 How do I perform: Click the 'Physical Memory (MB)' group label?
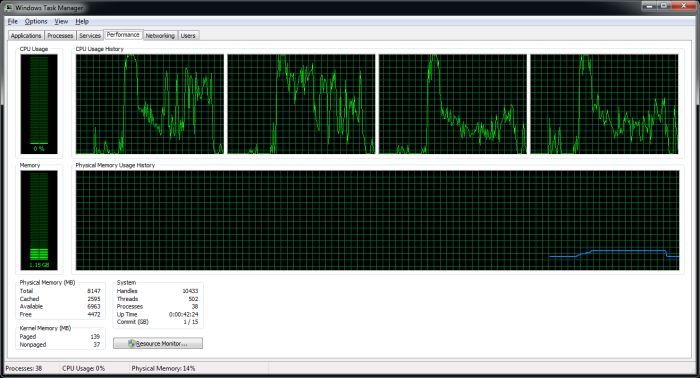coord(47,282)
